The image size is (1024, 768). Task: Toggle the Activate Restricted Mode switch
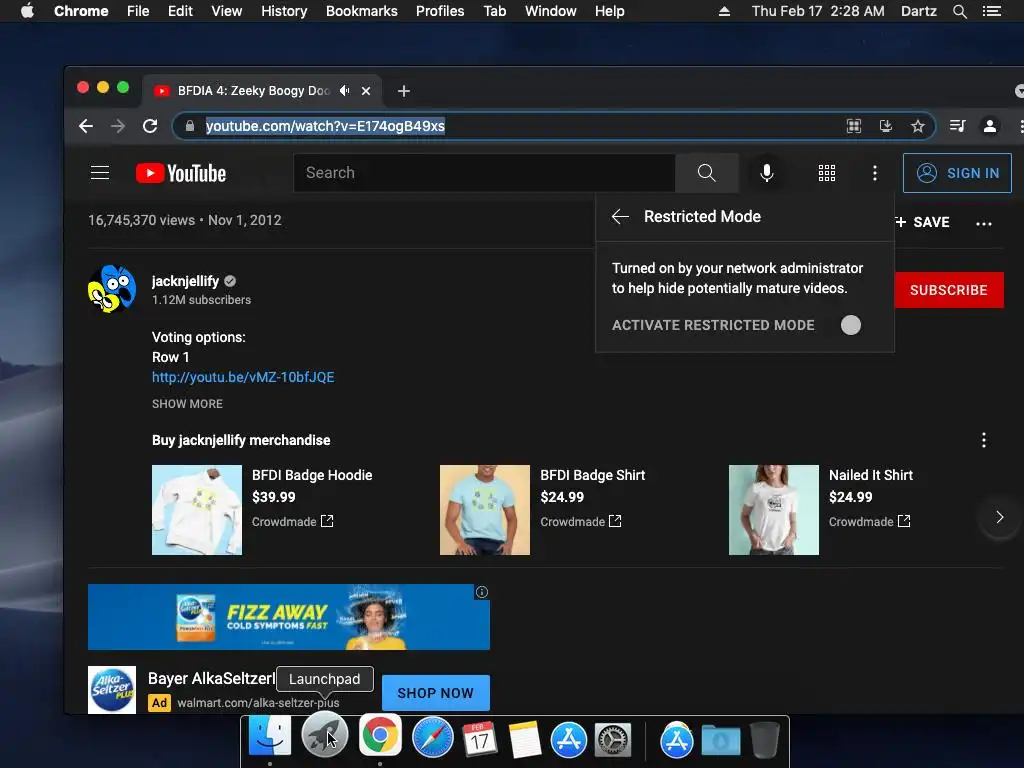coord(850,325)
